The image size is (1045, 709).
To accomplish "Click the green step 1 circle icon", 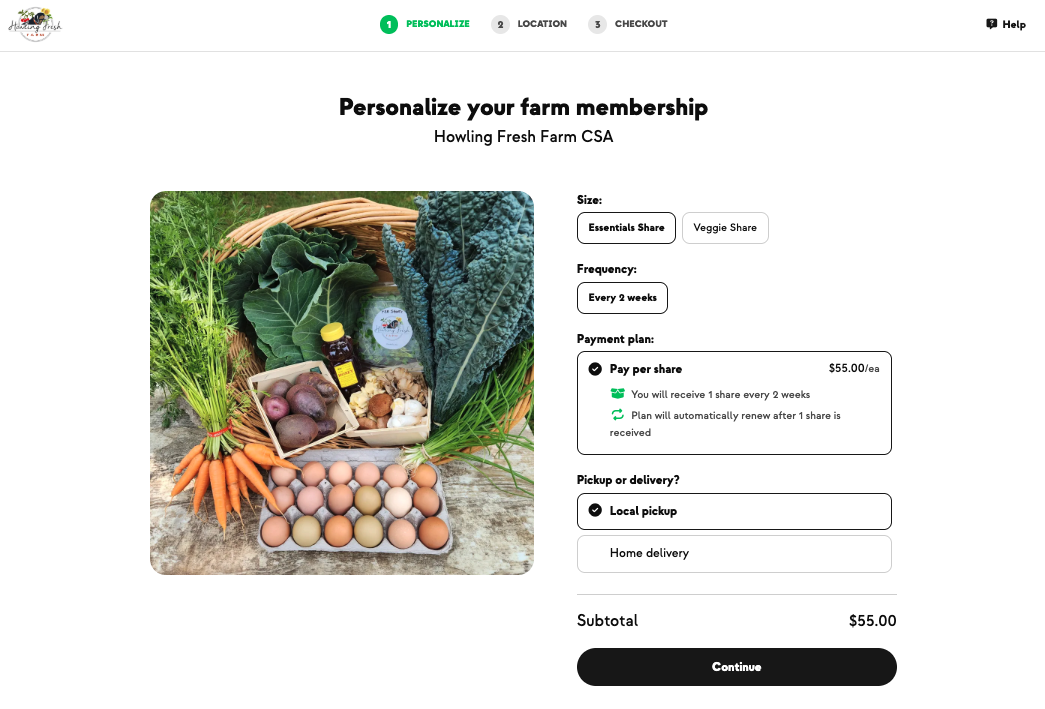I will tap(389, 25).
